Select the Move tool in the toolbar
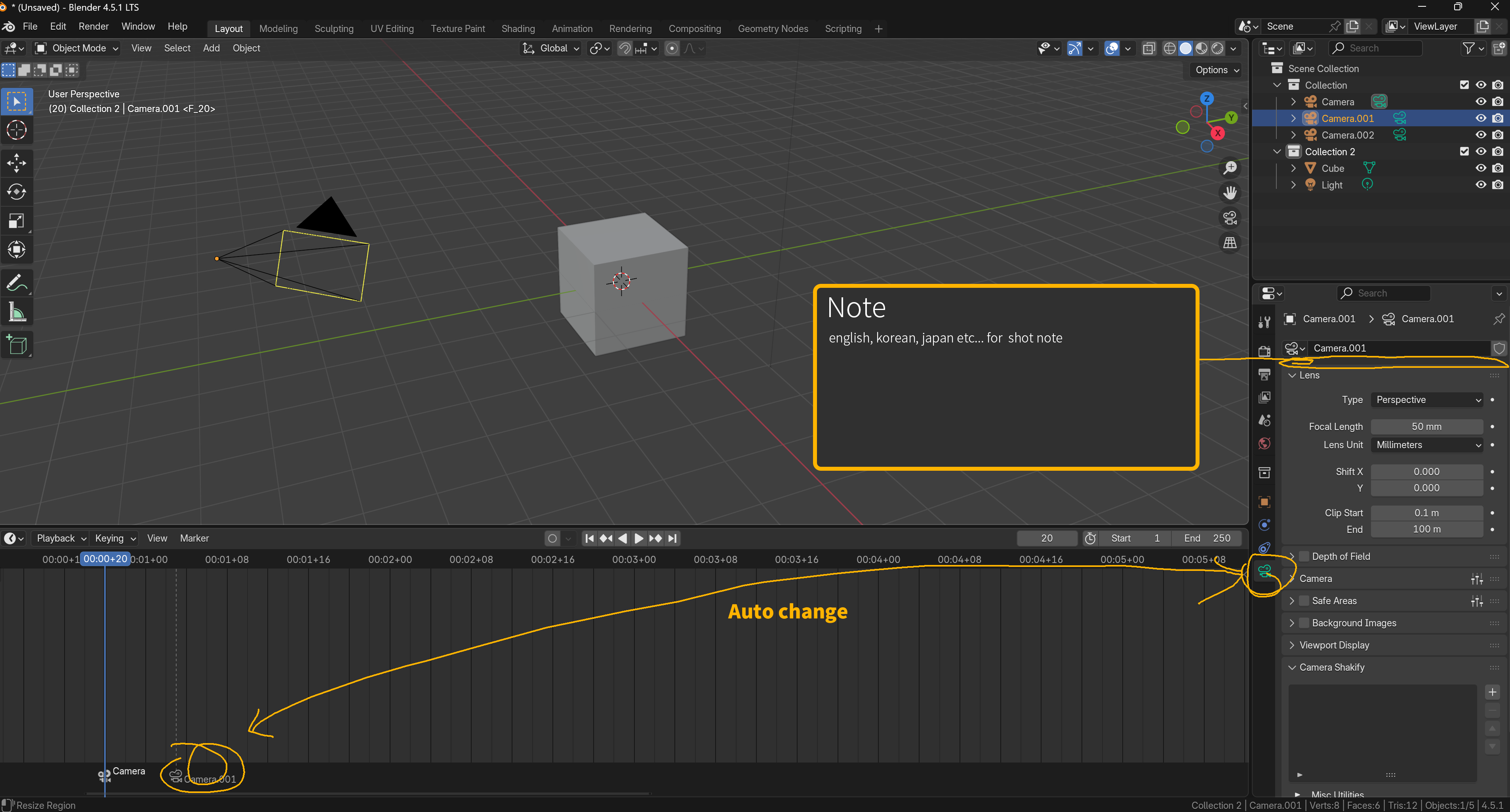The height and width of the screenshot is (812, 1510). coord(16,163)
